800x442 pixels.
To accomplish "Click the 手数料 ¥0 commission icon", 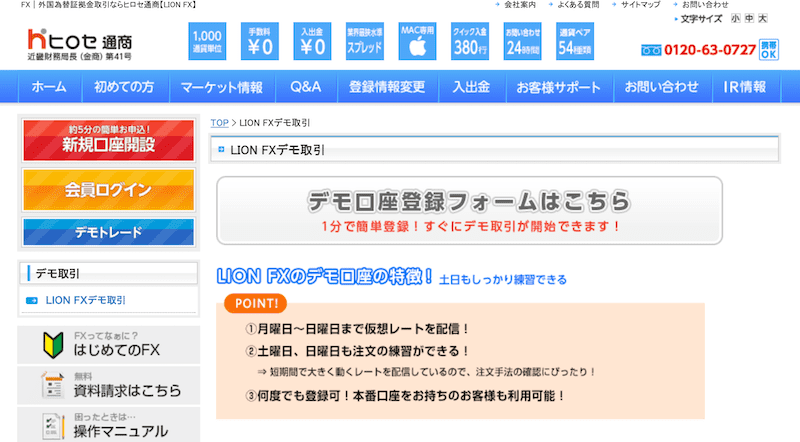I will click(x=260, y=41).
